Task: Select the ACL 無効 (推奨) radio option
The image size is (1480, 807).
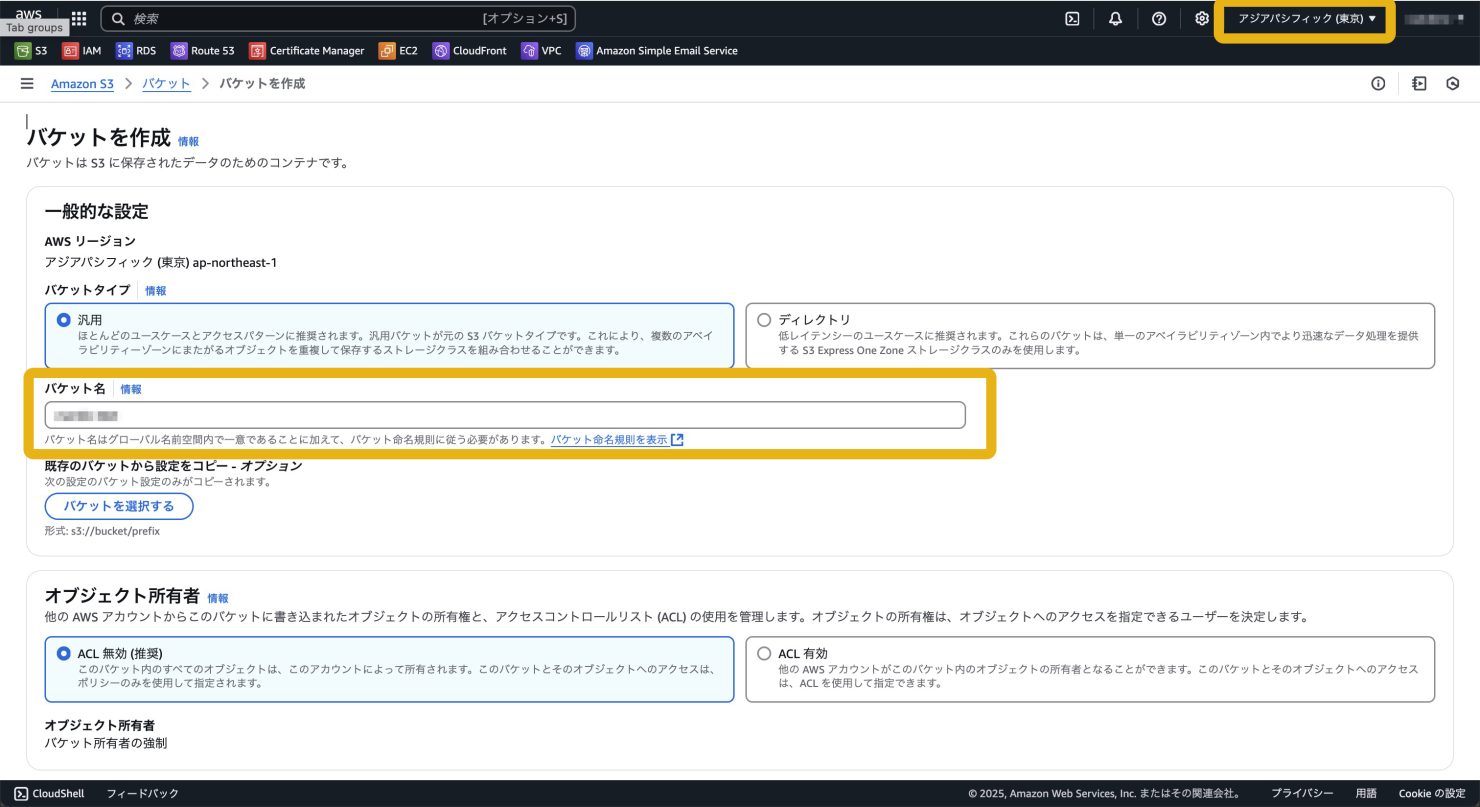Action: coord(64,654)
